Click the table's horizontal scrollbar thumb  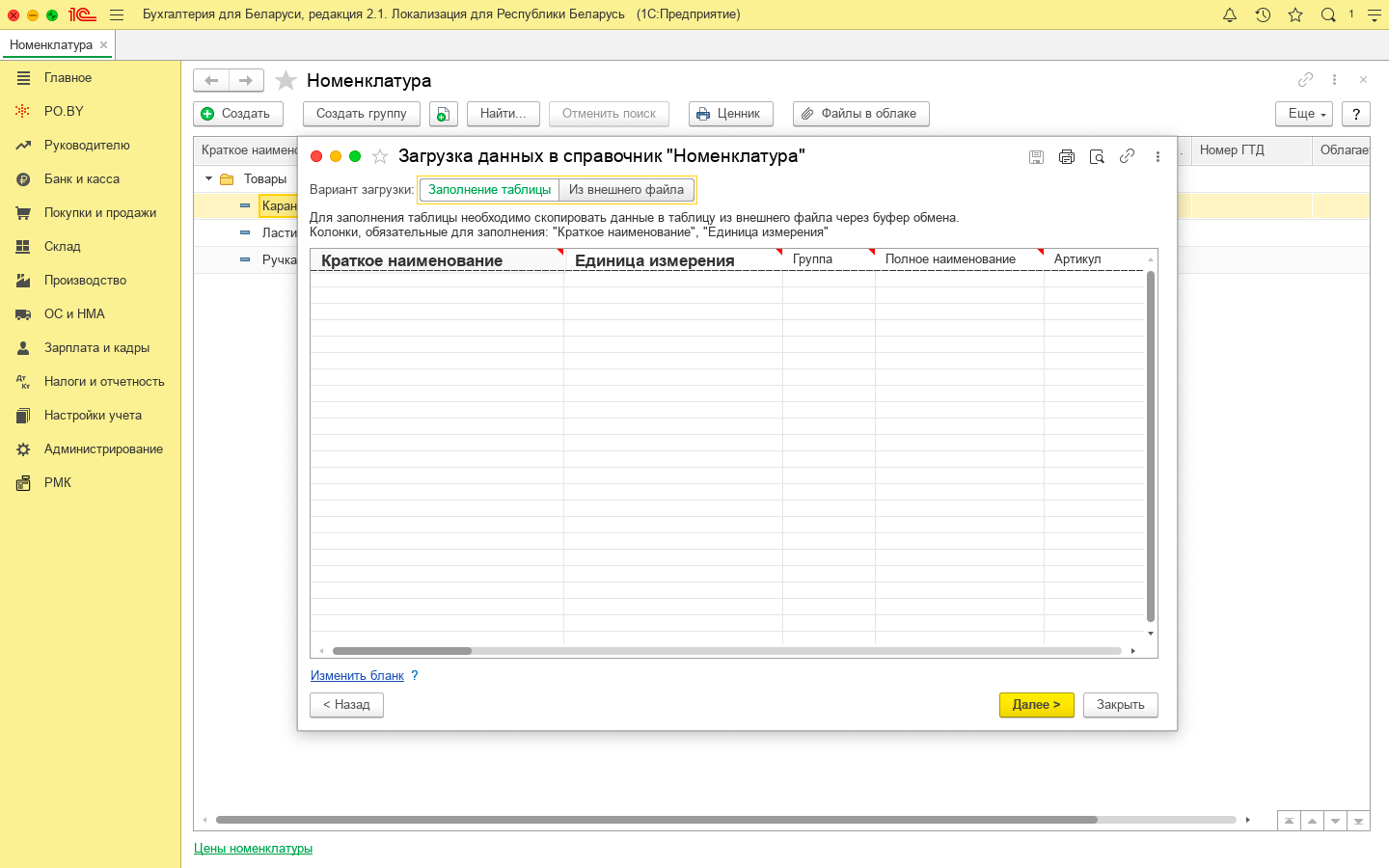(402, 651)
